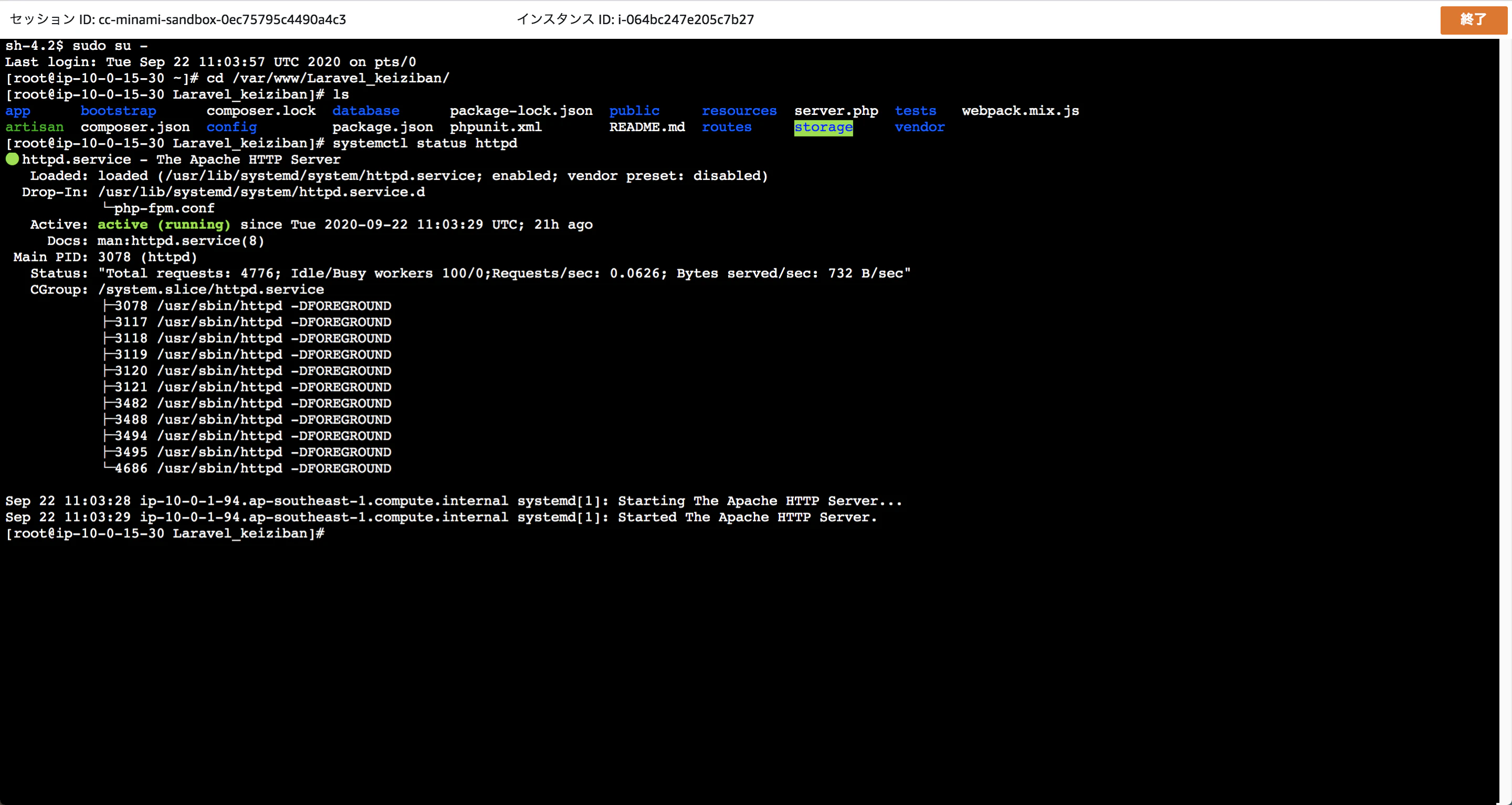Click webpack.mix.js in the listing
The width and height of the screenshot is (1512, 805).
1020,111
